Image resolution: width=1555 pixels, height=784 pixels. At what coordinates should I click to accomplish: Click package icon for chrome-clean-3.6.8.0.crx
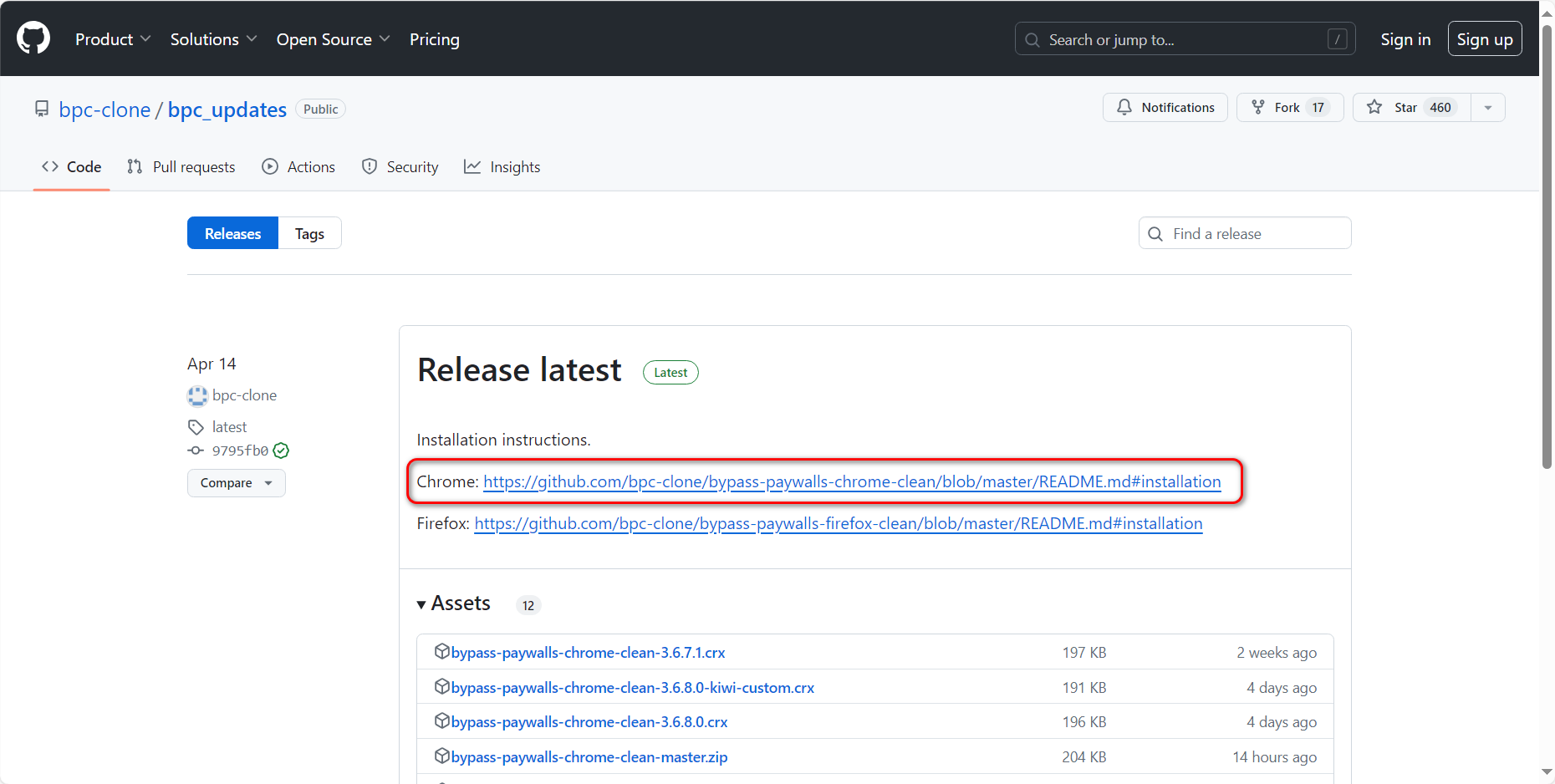[x=442, y=720]
